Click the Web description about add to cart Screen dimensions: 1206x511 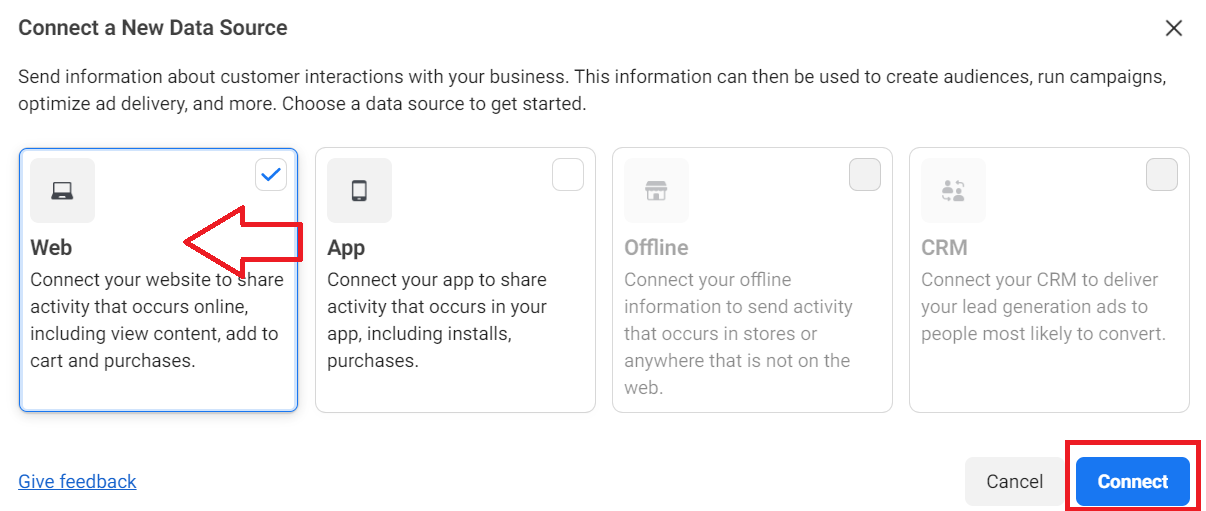[157, 320]
